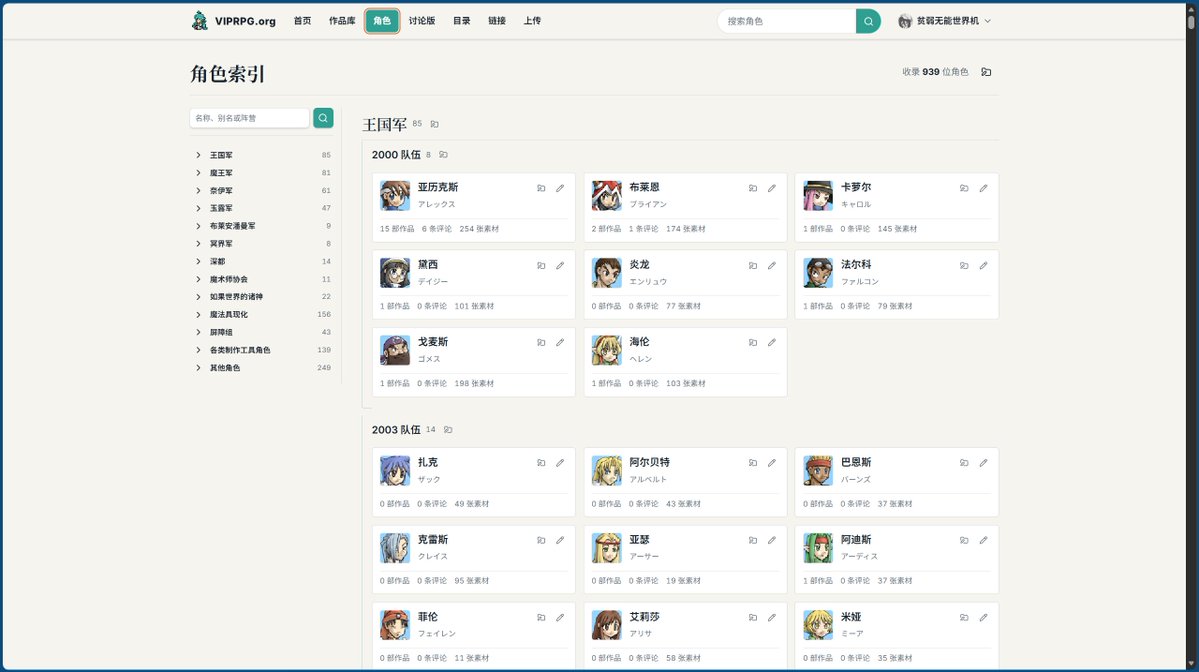Viewport: 1199px width, 672px height.
Task: Expand the 冥界军 sidebar category
Action: 198,244
